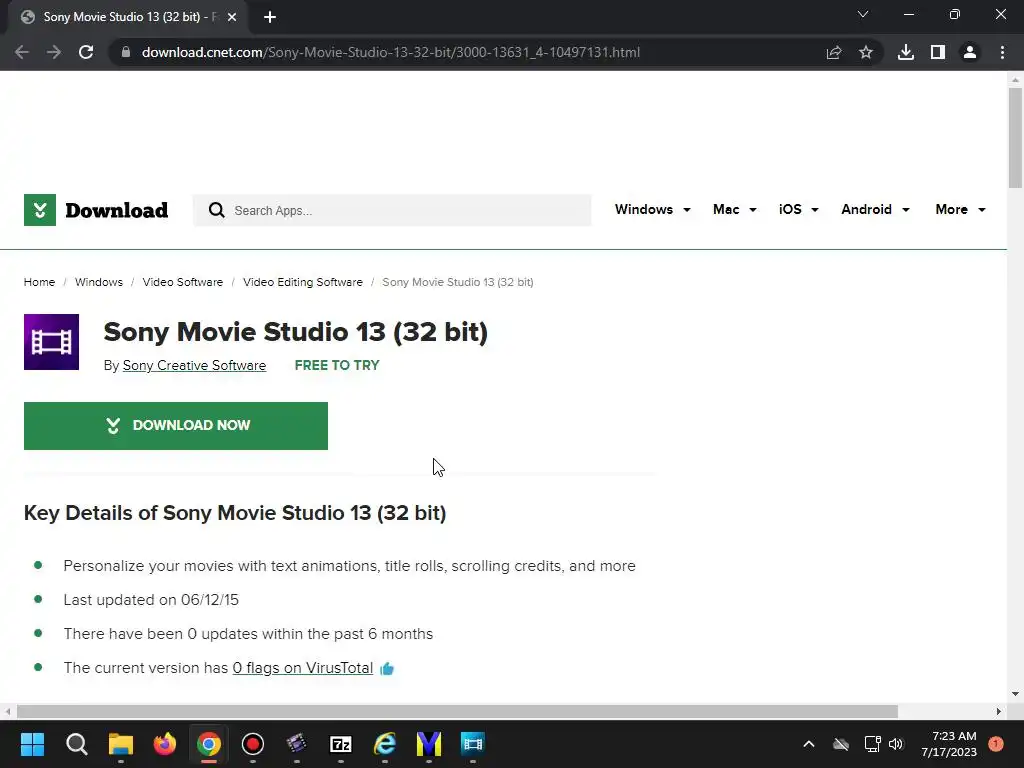The image size is (1024, 768).
Task: Select the Sony Movie Studio 13 browser tab
Action: (128, 17)
